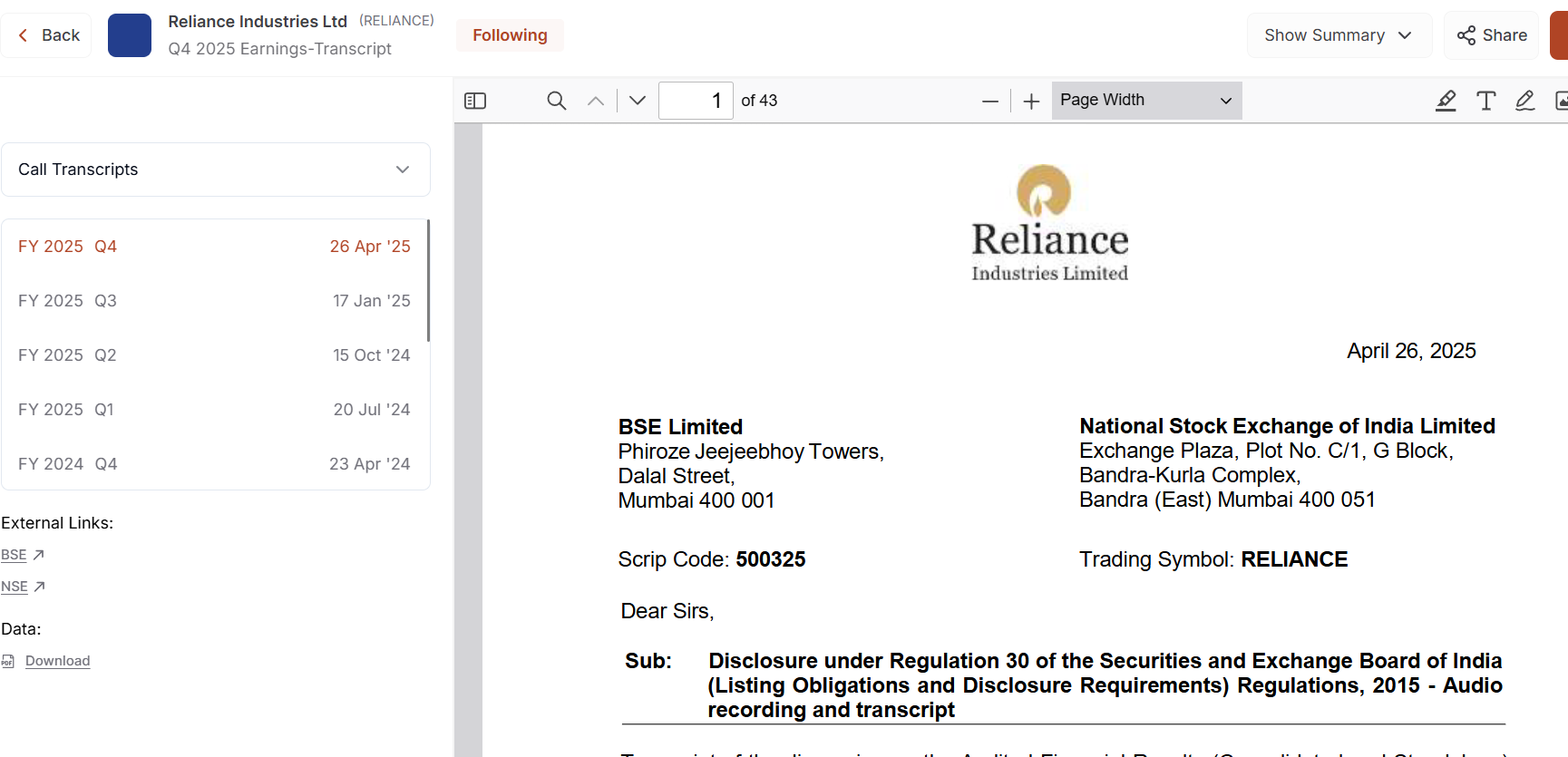Click the Reliance Industries logo in document
The height and width of the screenshot is (757, 1568).
point(1050,223)
